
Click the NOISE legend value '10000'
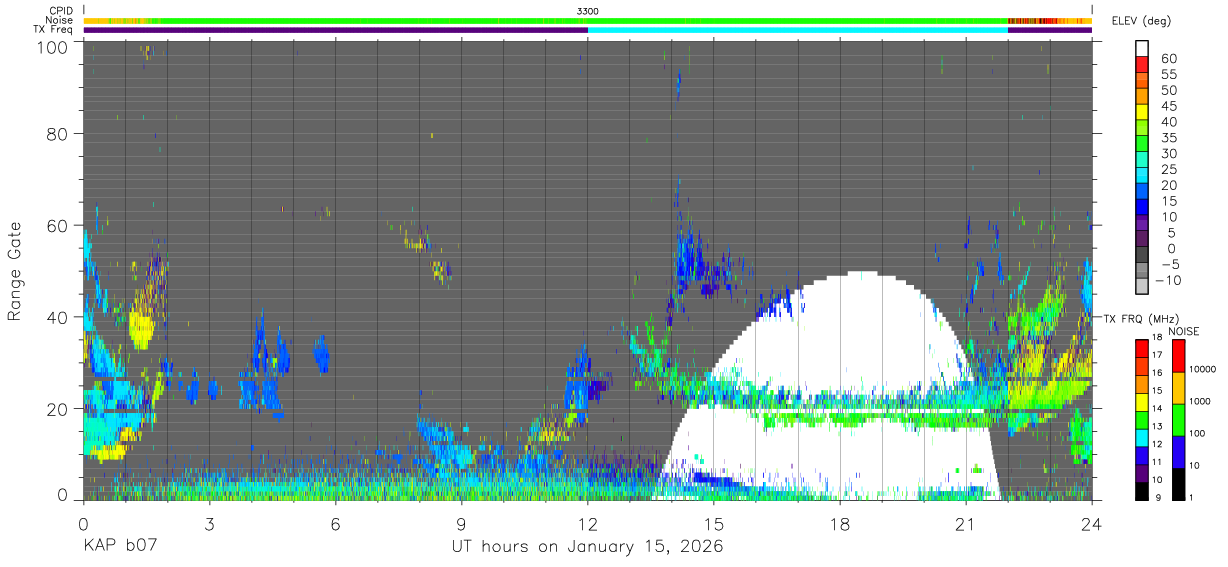(1203, 370)
